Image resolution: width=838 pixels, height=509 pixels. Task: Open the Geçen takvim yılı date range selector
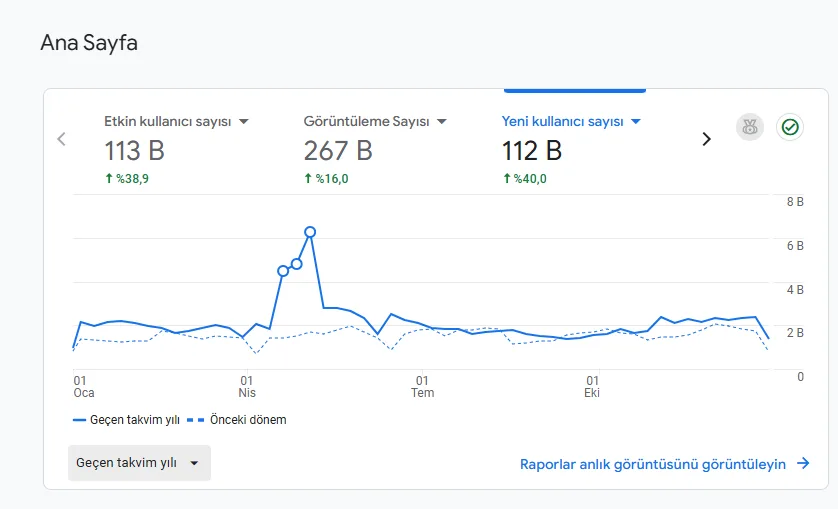tap(139, 463)
